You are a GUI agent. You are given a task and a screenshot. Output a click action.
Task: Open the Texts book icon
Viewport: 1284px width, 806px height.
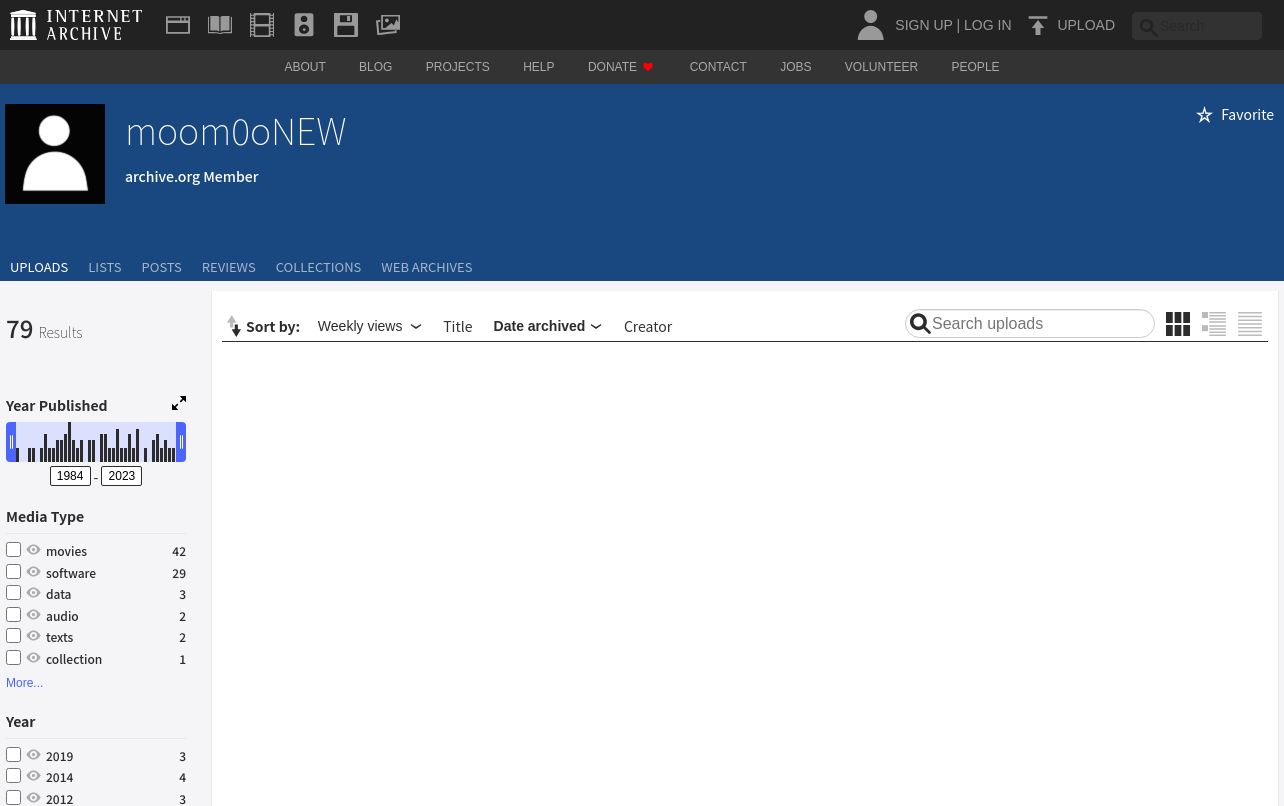[220, 25]
